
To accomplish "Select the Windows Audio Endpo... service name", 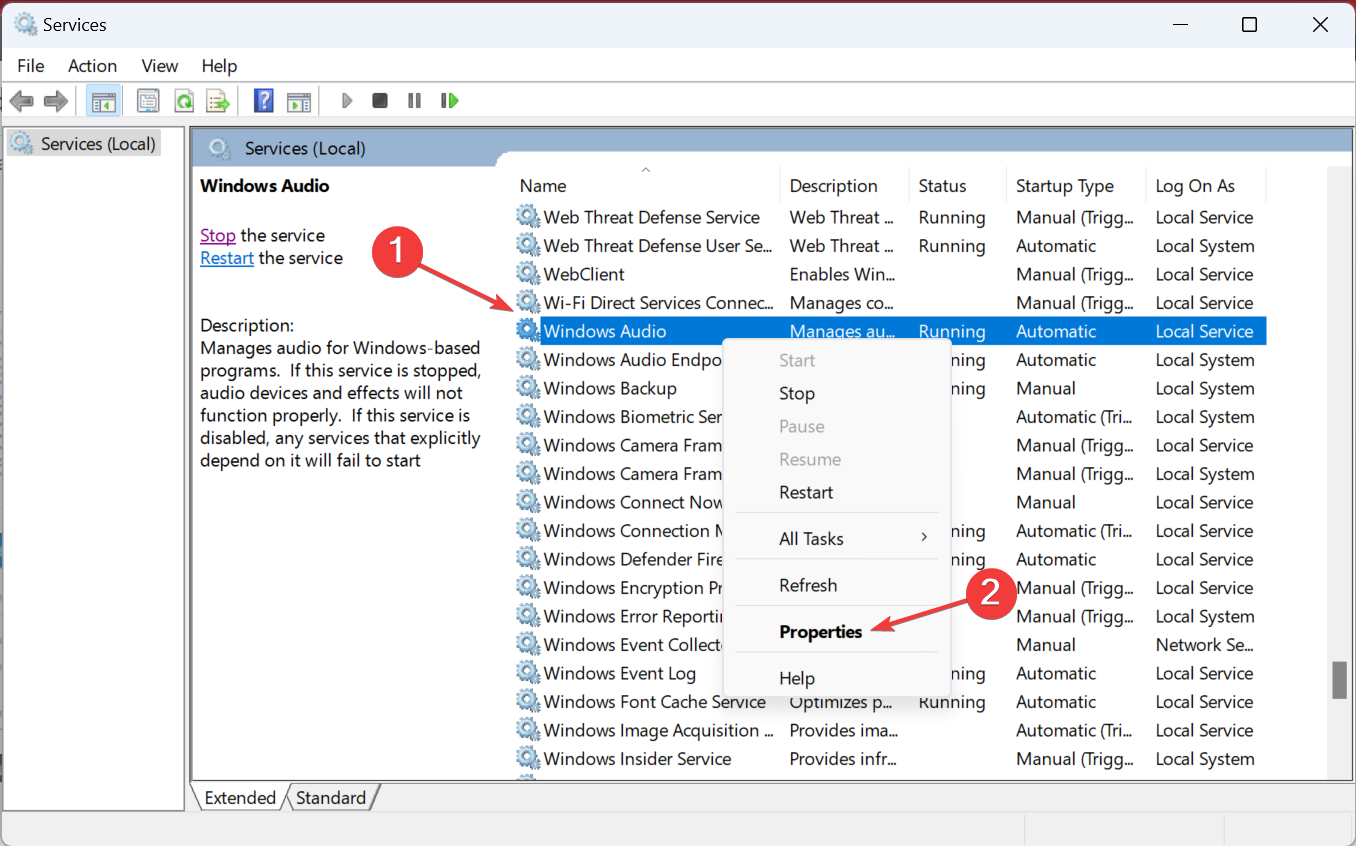I will (633, 360).
